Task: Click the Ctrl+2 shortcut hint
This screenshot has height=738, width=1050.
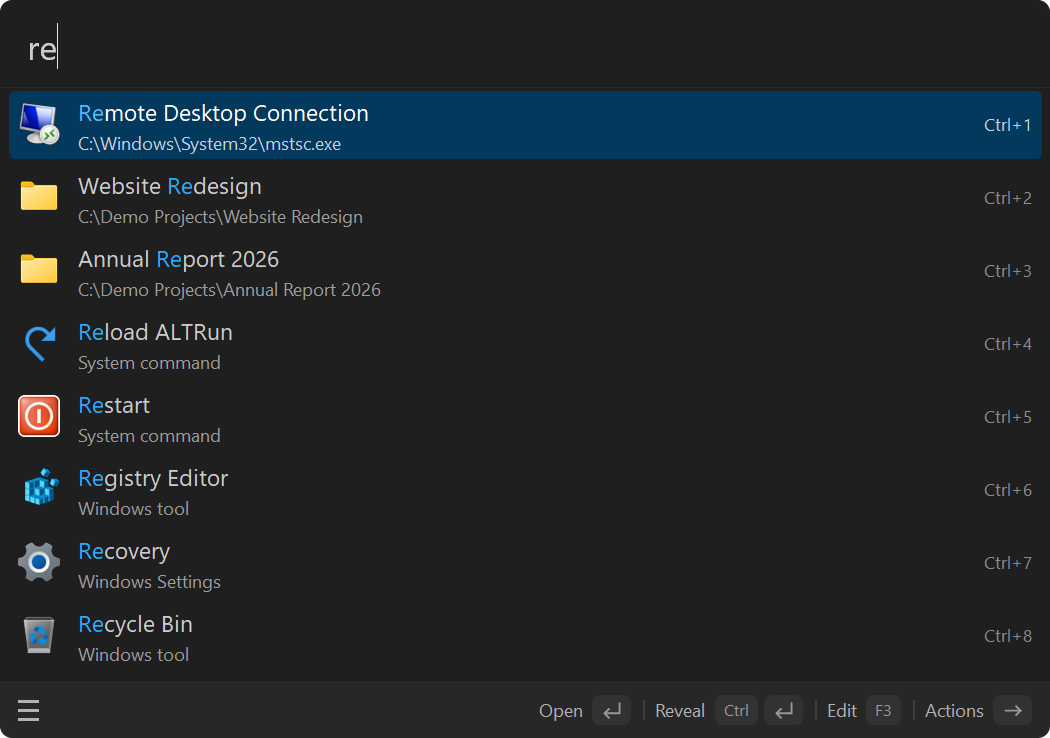Action: click(x=1007, y=198)
